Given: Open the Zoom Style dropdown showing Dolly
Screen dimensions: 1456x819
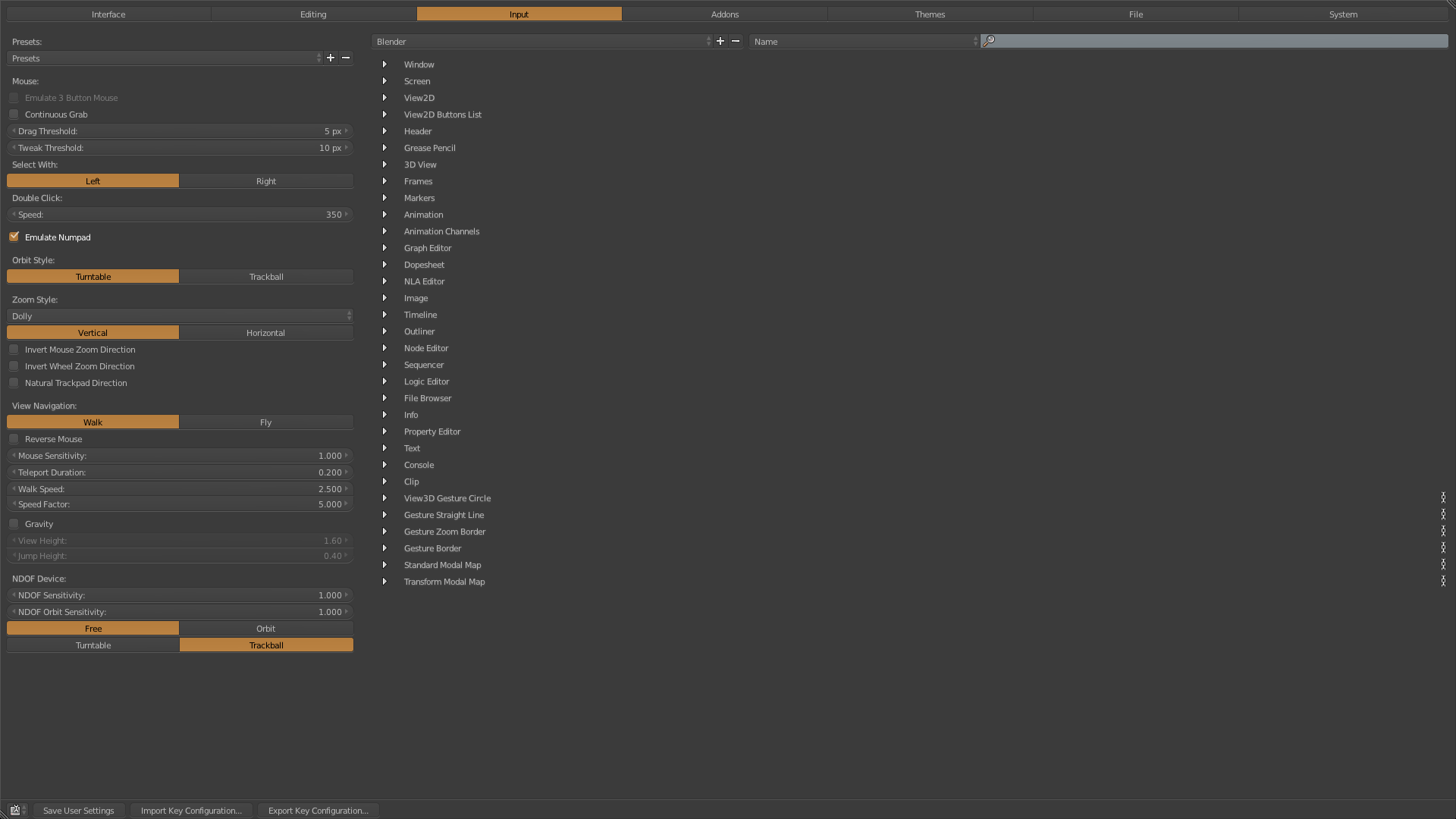Looking at the screenshot, I should 180,316.
